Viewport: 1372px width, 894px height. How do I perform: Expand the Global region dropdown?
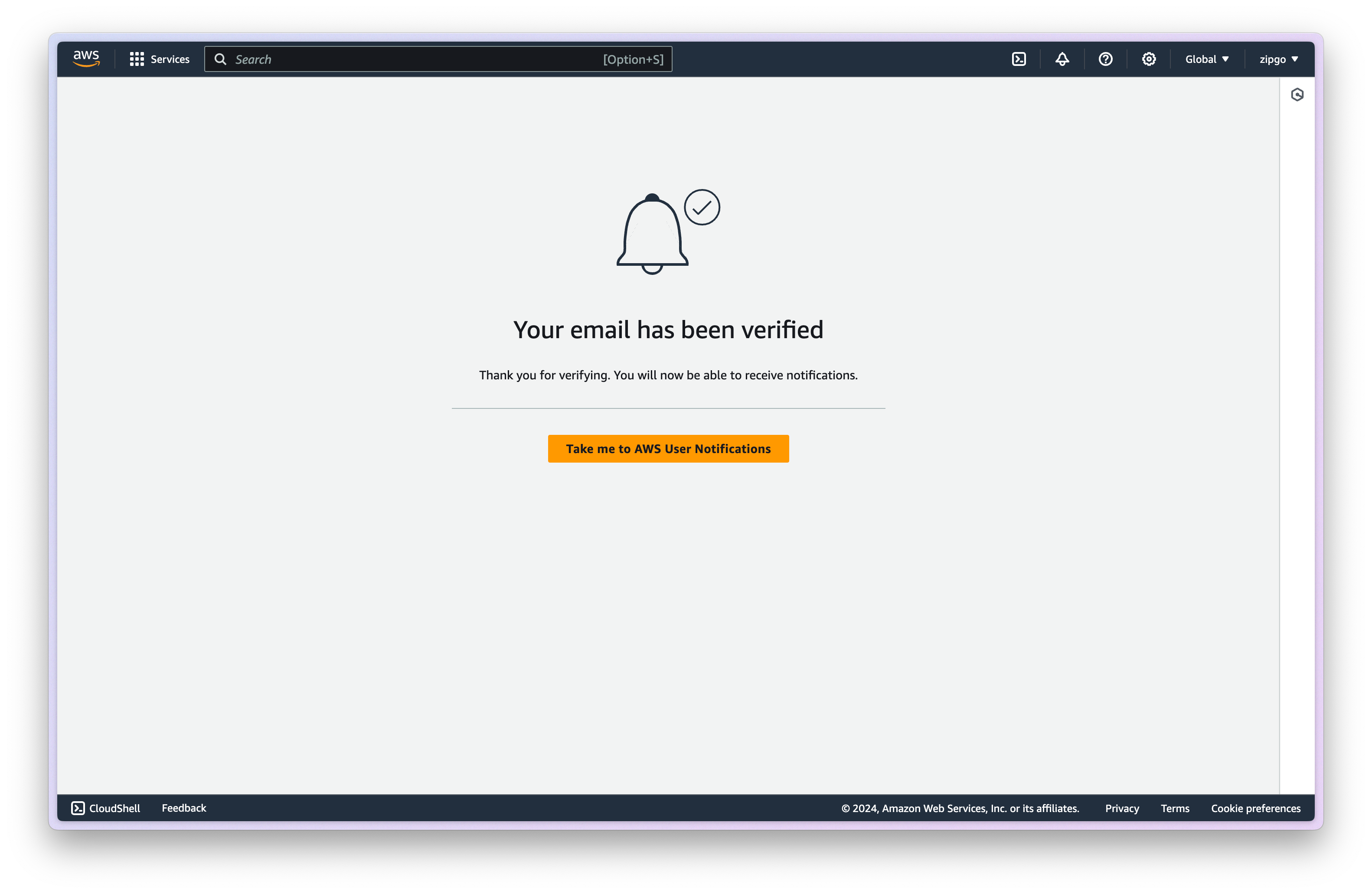pyautogui.click(x=1206, y=59)
